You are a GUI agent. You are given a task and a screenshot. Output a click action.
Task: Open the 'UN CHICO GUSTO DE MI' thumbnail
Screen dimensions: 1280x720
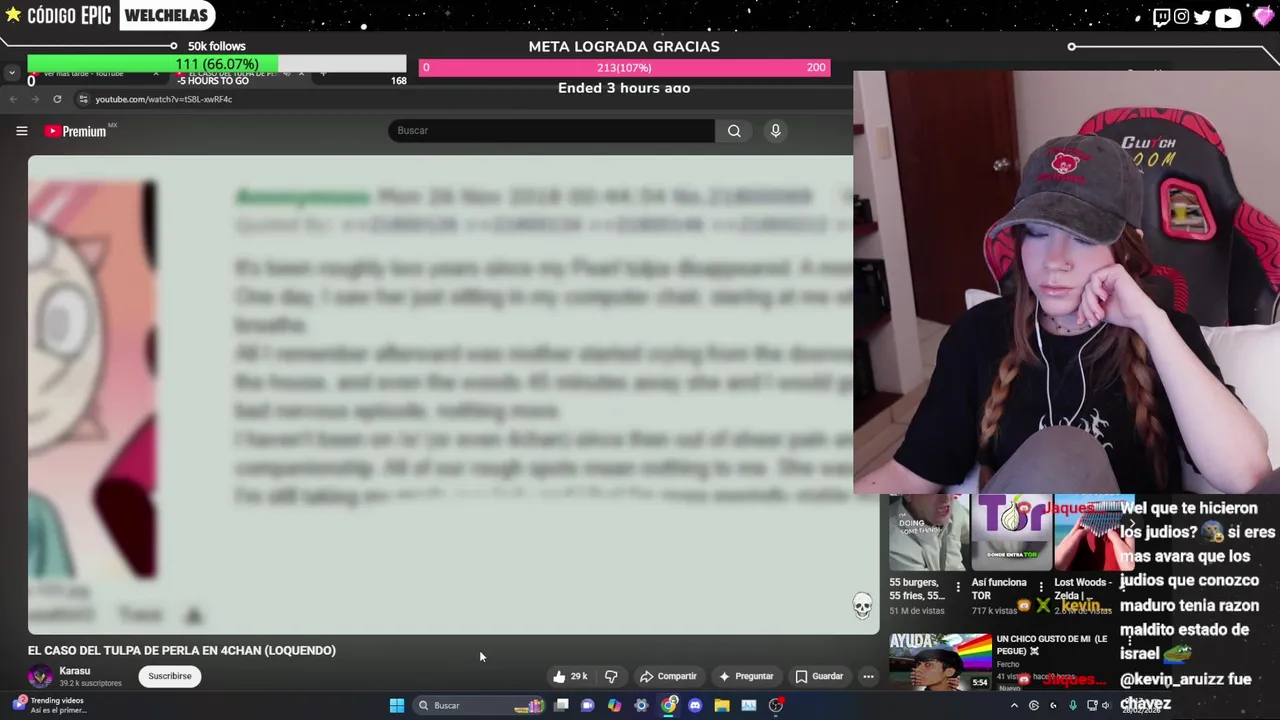(x=940, y=662)
